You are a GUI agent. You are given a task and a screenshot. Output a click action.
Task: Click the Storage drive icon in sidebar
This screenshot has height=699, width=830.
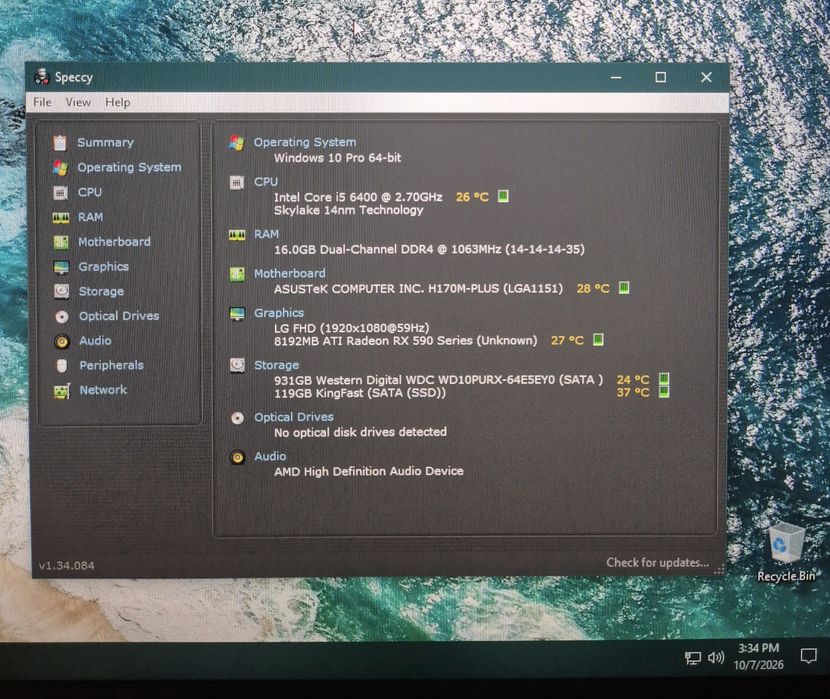61,291
